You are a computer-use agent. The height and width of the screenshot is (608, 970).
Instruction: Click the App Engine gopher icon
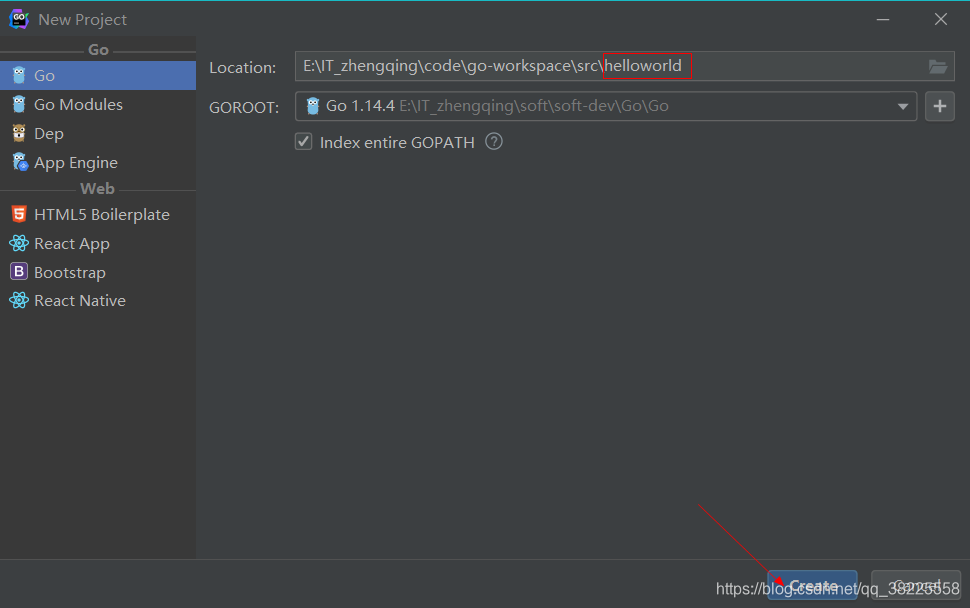point(20,162)
